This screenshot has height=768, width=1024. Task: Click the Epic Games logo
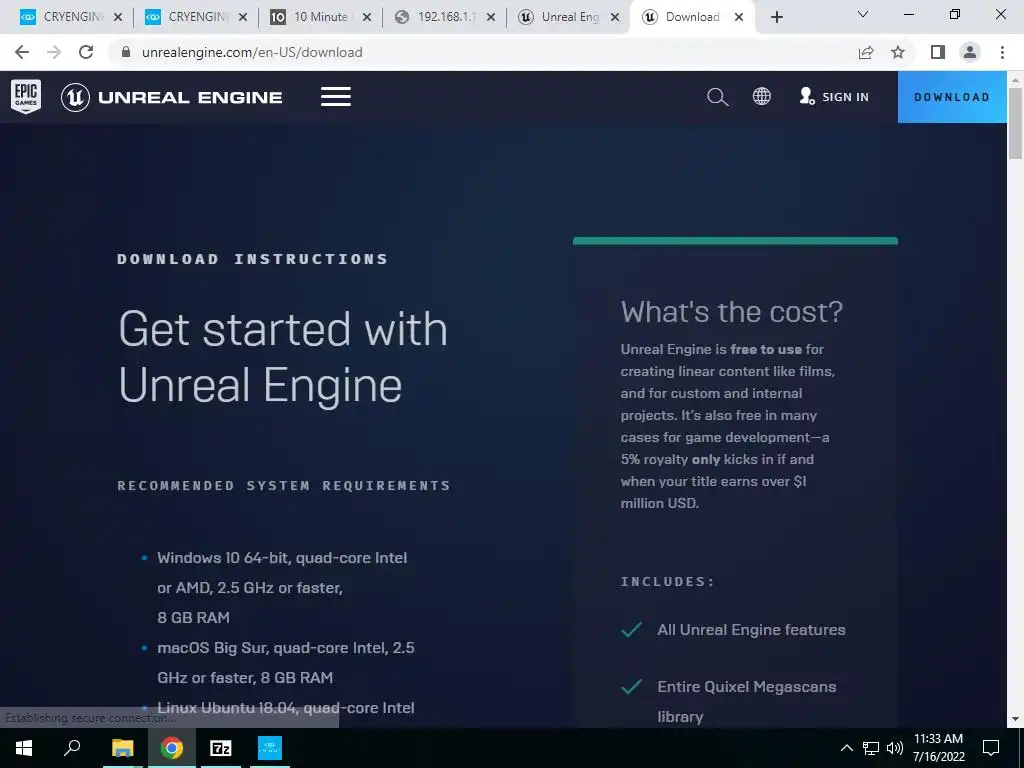[x=26, y=97]
